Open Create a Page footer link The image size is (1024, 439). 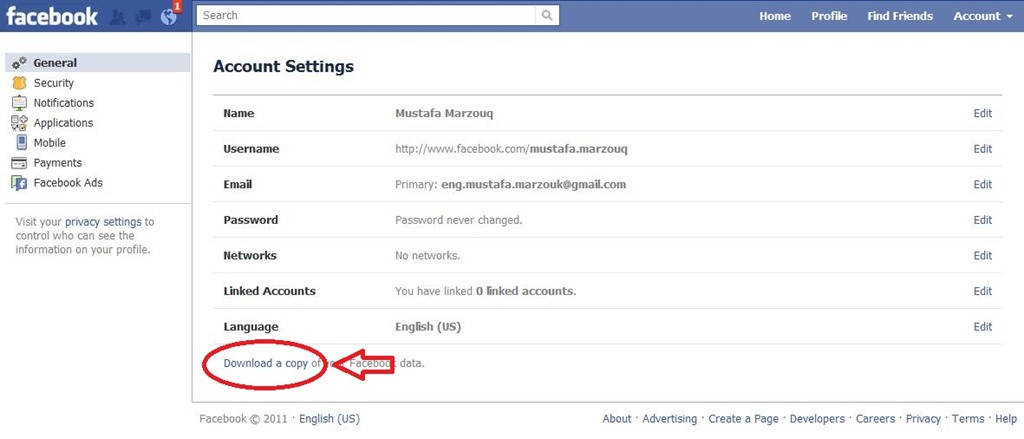pos(743,419)
